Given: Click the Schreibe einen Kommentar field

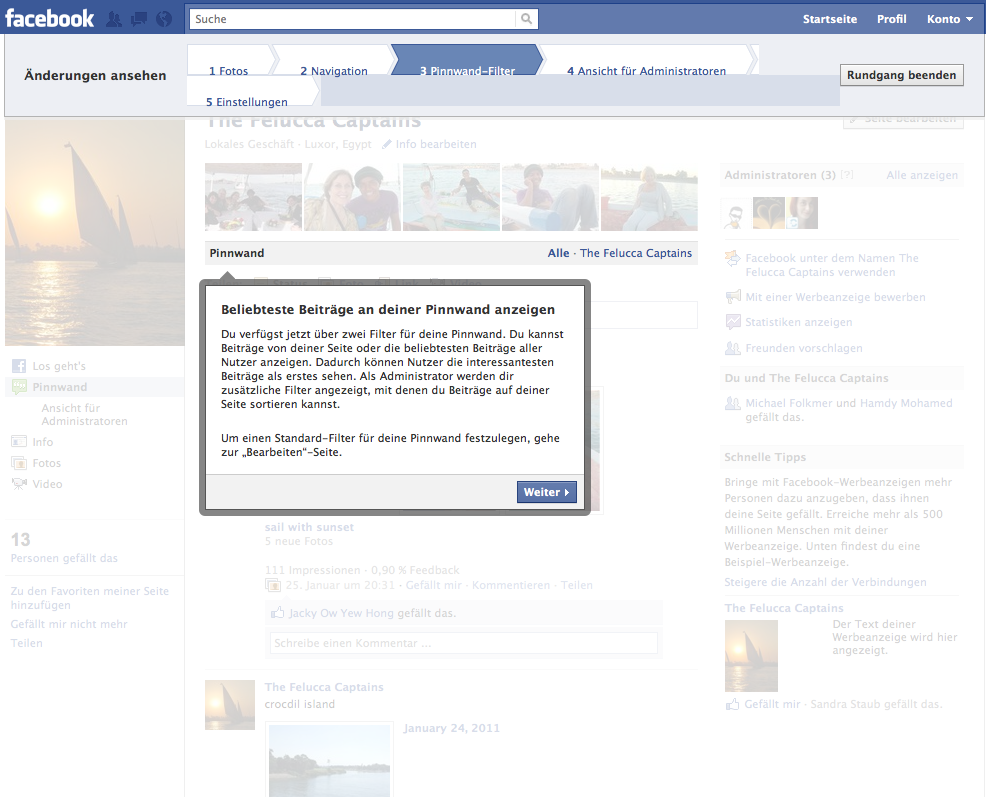Looking at the screenshot, I should tap(463, 643).
